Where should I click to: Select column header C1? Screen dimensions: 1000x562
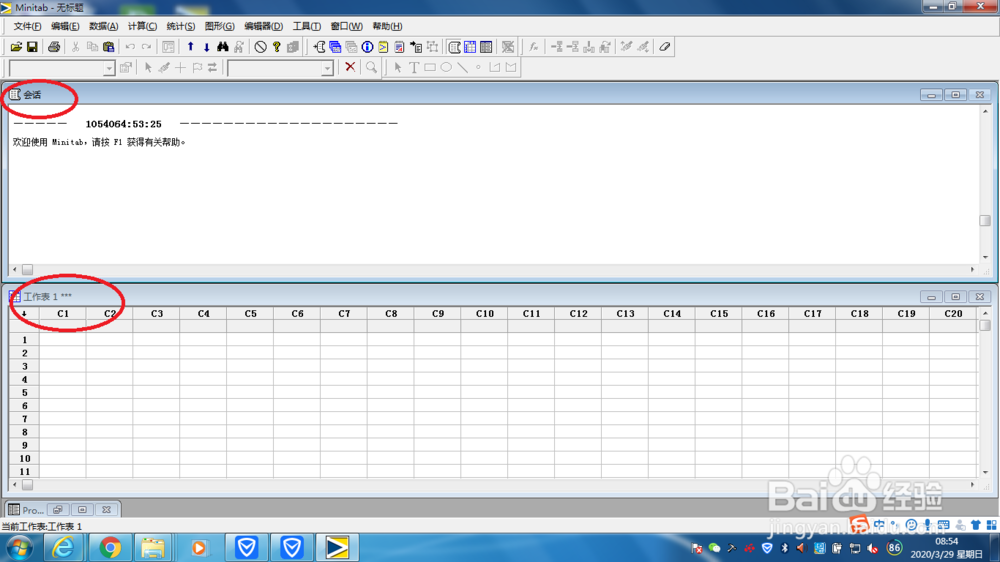tap(62, 314)
